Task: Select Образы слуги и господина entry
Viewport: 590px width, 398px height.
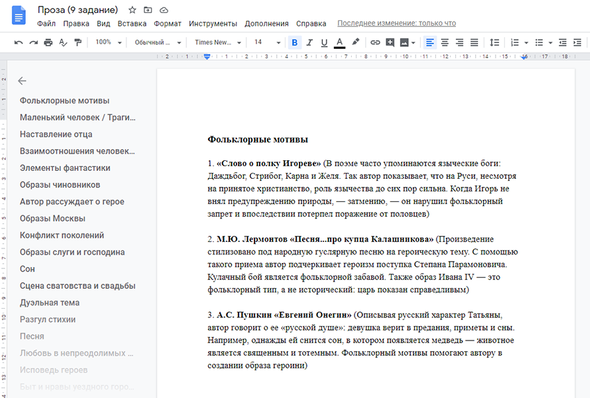Action: point(72,252)
